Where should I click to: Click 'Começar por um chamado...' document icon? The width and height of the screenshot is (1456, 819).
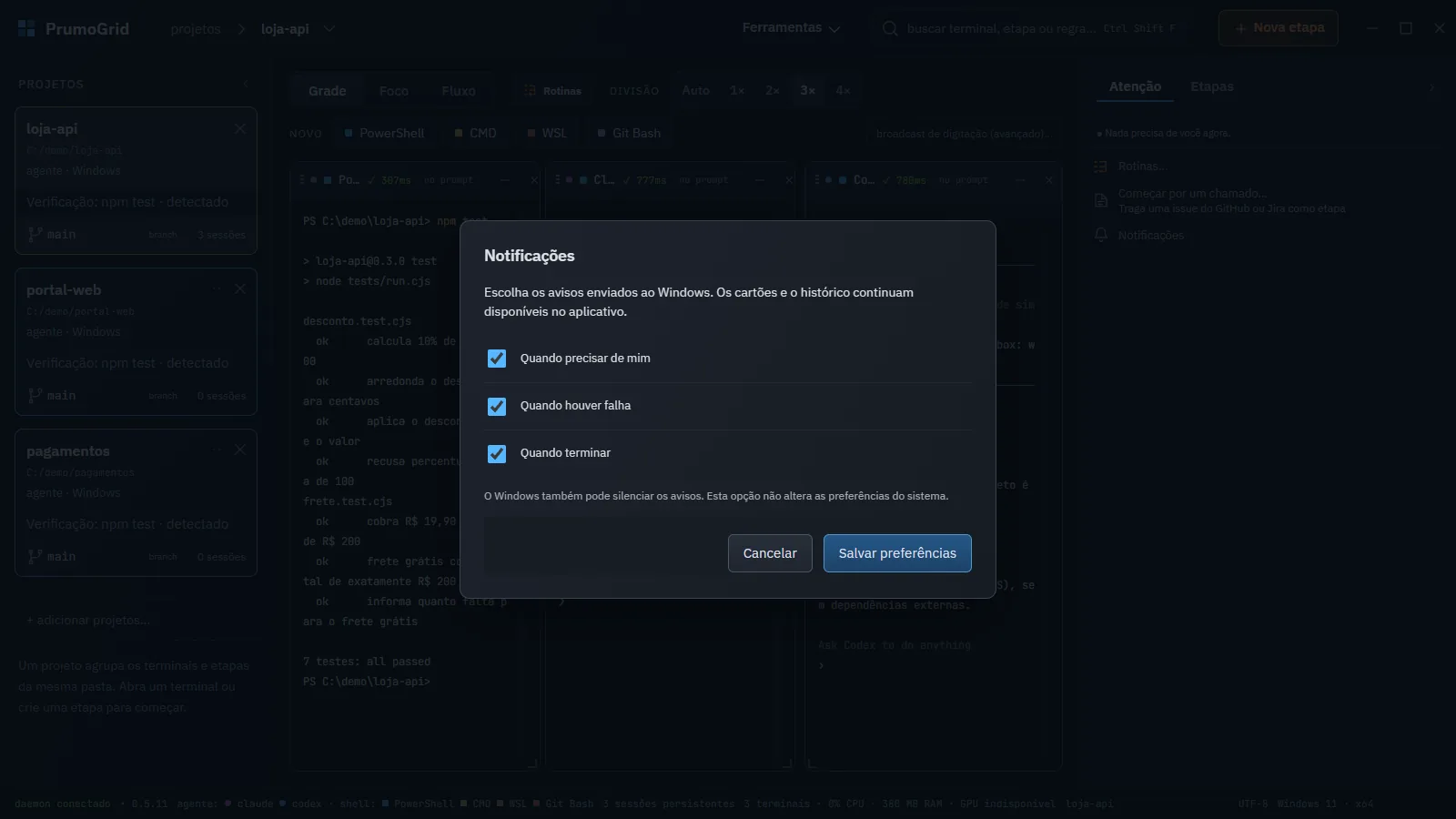click(1100, 200)
